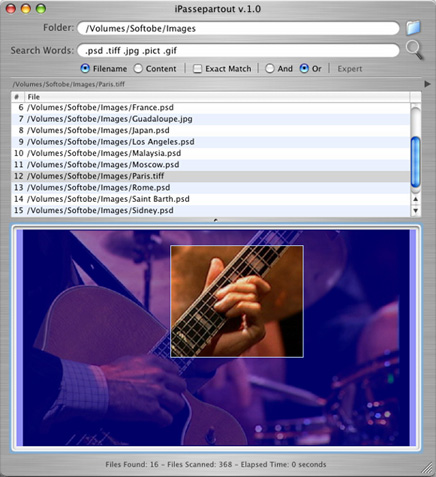Click the magnifying glass search icon
Image resolution: width=436 pixels, height=477 pixels.
tap(414, 50)
